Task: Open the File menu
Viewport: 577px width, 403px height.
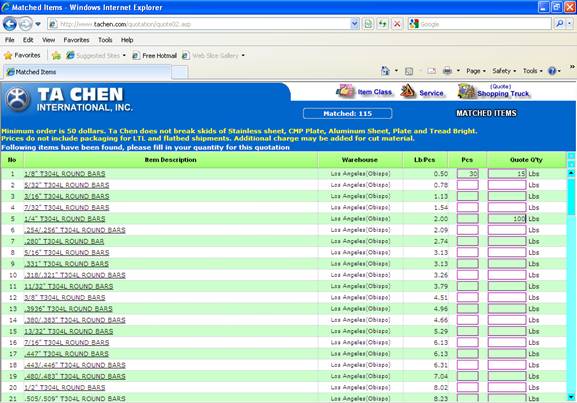Action: point(10,40)
